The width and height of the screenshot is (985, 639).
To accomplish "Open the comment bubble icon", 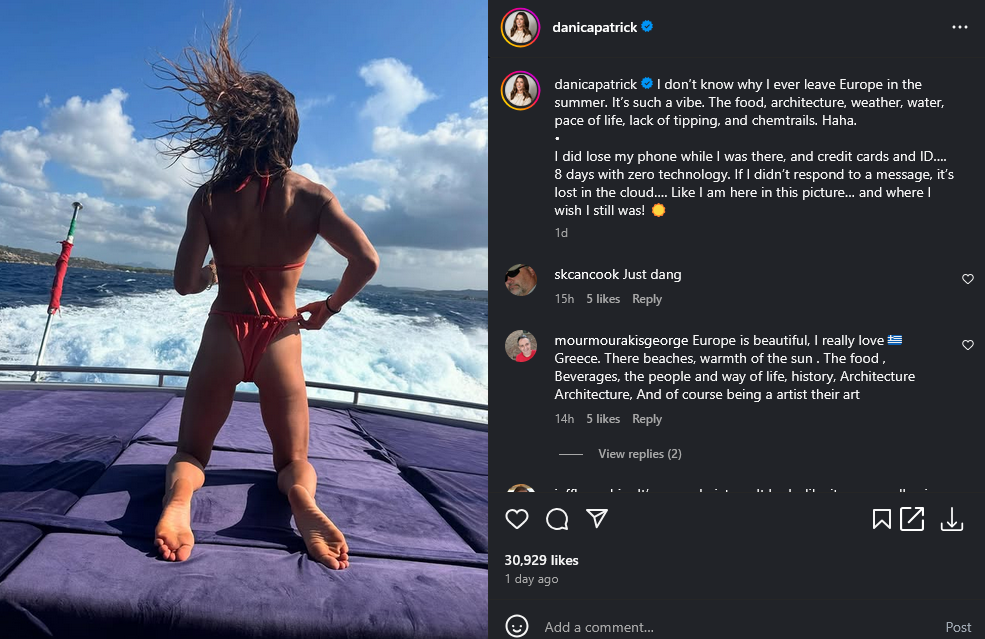I will pyautogui.click(x=557, y=519).
